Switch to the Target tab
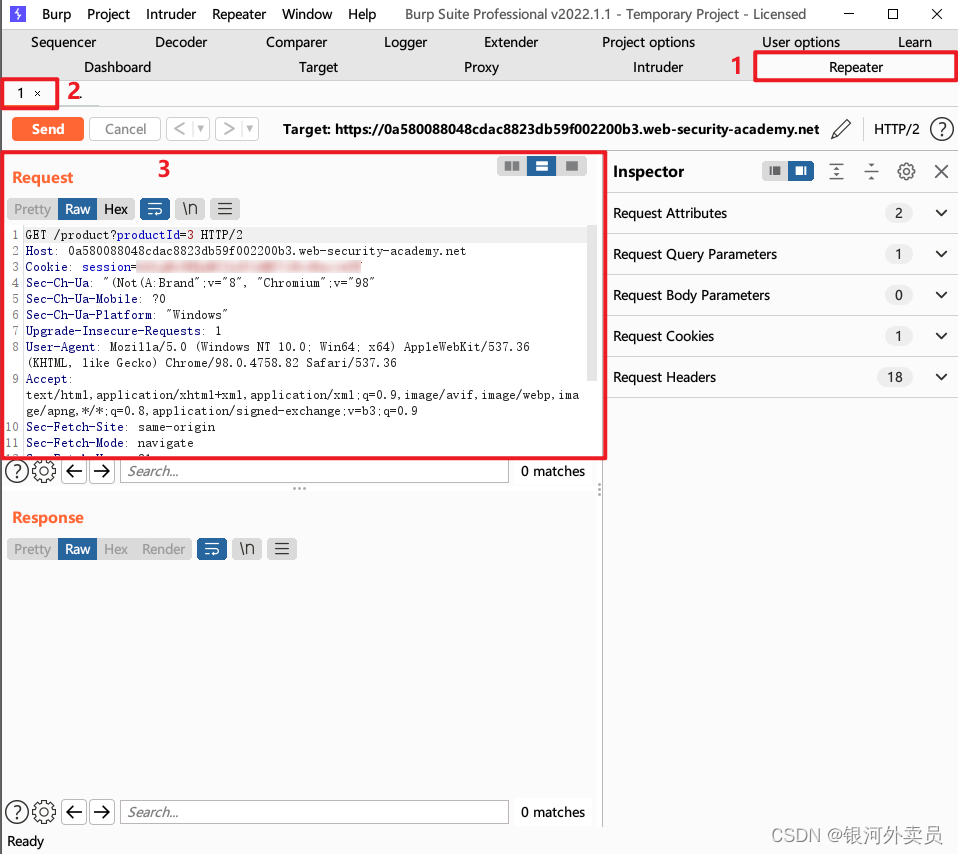958x854 pixels. pos(318,67)
